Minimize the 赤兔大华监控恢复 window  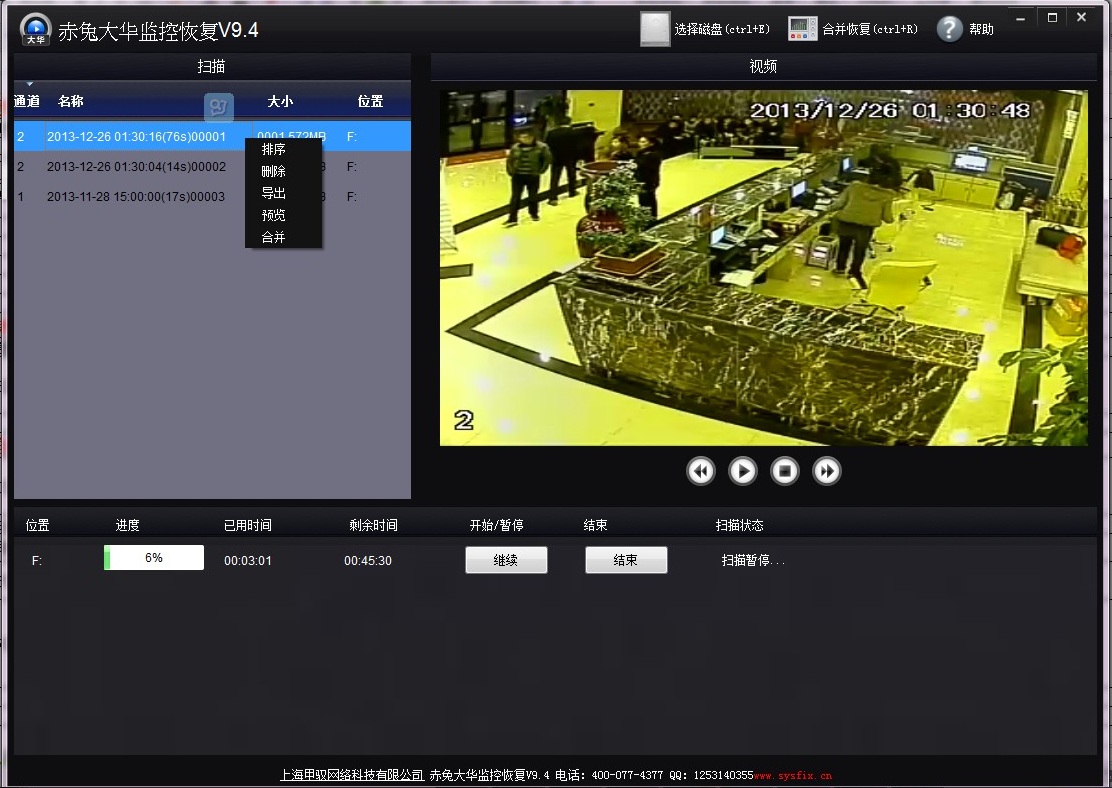pos(1021,18)
